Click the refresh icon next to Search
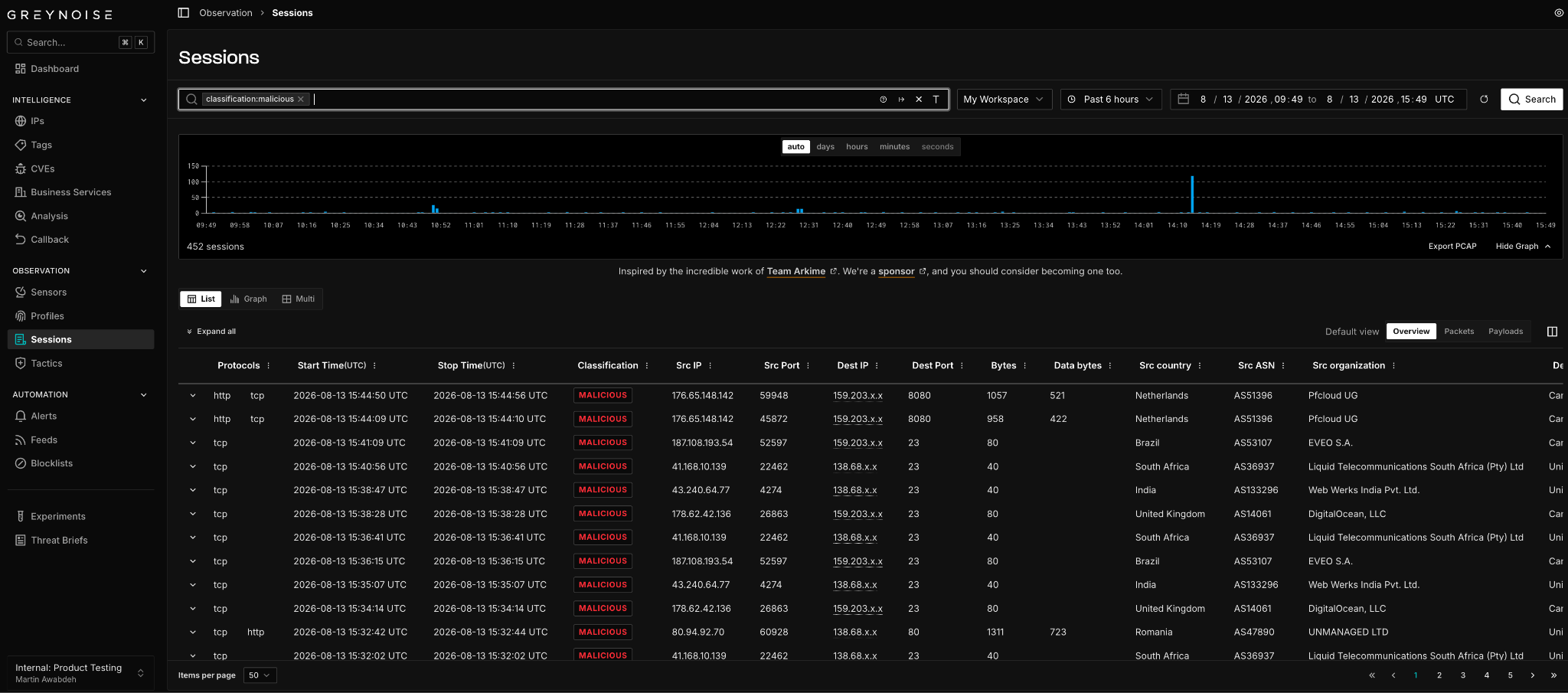Screen dimensions: 1568x693 (x=1484, y=100)
